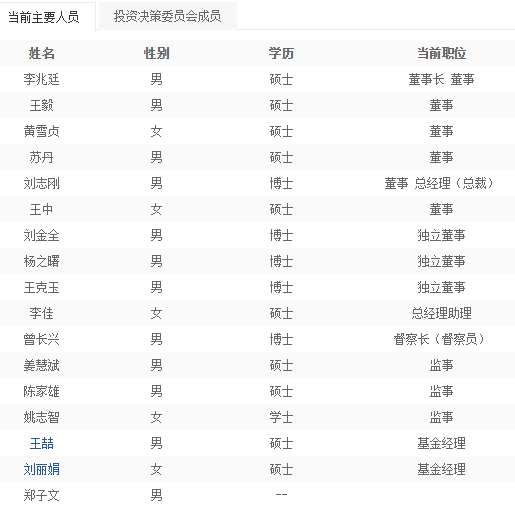Screen dimensions: 515x509
Task: Click the 当前职位 column header
Action: (442, 53)
